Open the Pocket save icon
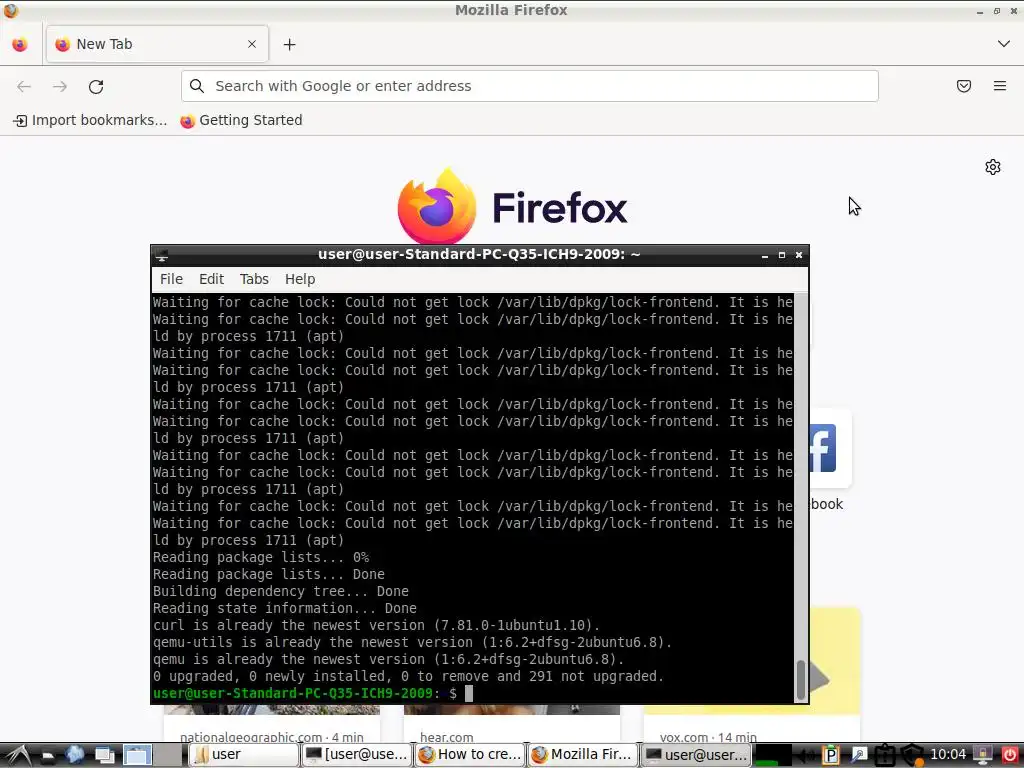The image size is (1024, 768). pyautogui.click(x=964, y=86)
